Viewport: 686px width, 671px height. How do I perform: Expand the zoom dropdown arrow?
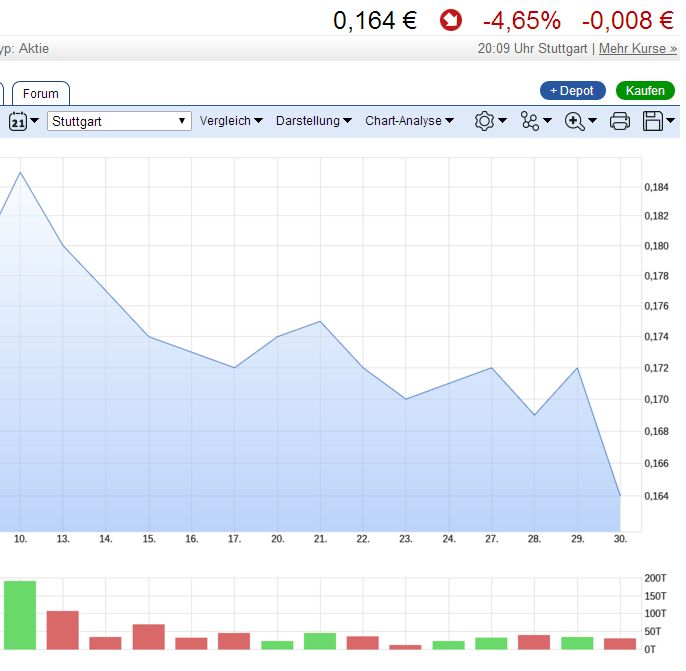click(592, 120)
